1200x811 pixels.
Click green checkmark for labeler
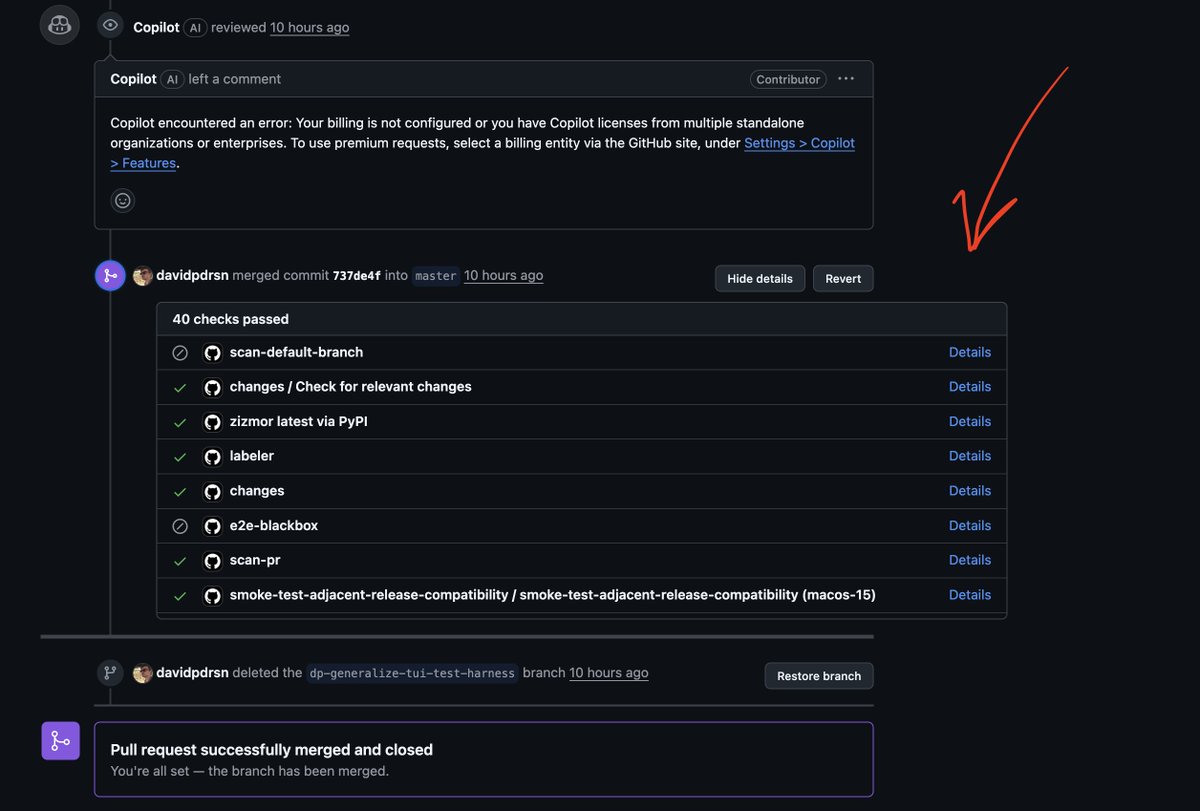pos(180,456)
